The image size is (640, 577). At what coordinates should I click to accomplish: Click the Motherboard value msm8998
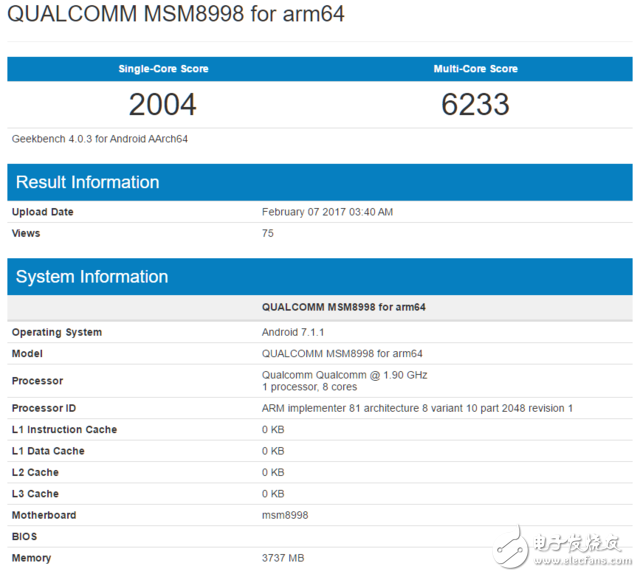point(284,515)
